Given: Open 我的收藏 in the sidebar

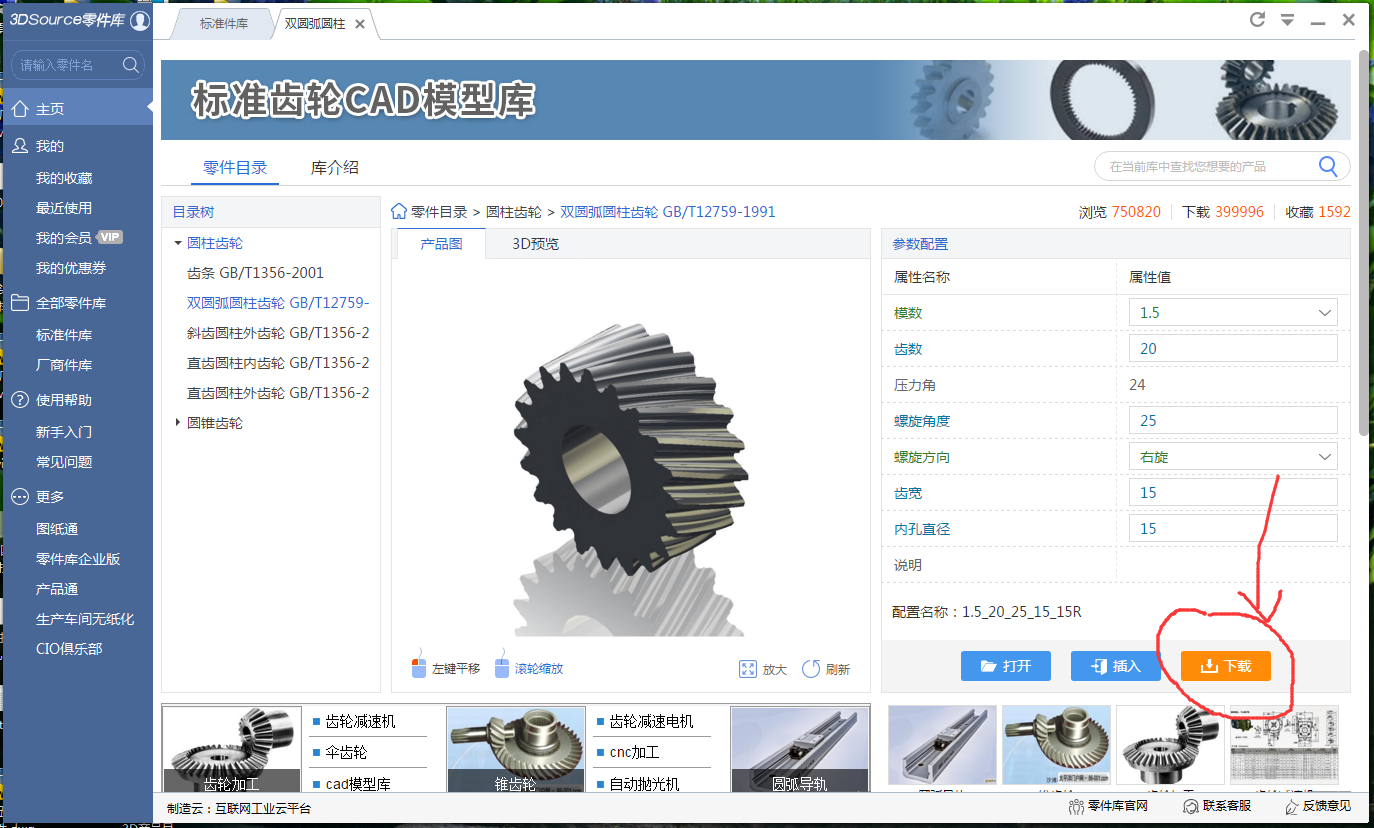Looking at the screenshot, I should (64, 178).
